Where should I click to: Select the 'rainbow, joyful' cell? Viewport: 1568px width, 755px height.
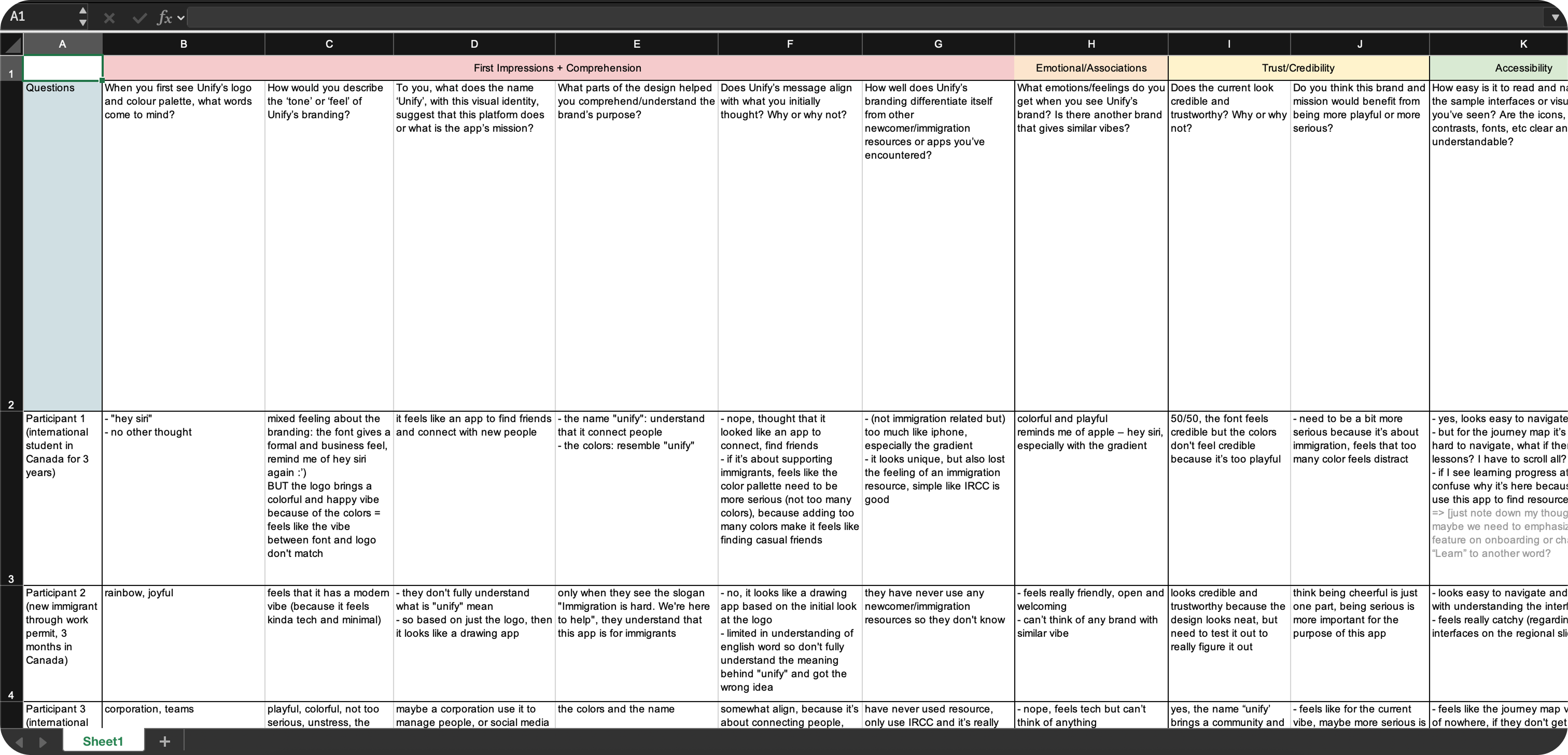tap(184, 643)
